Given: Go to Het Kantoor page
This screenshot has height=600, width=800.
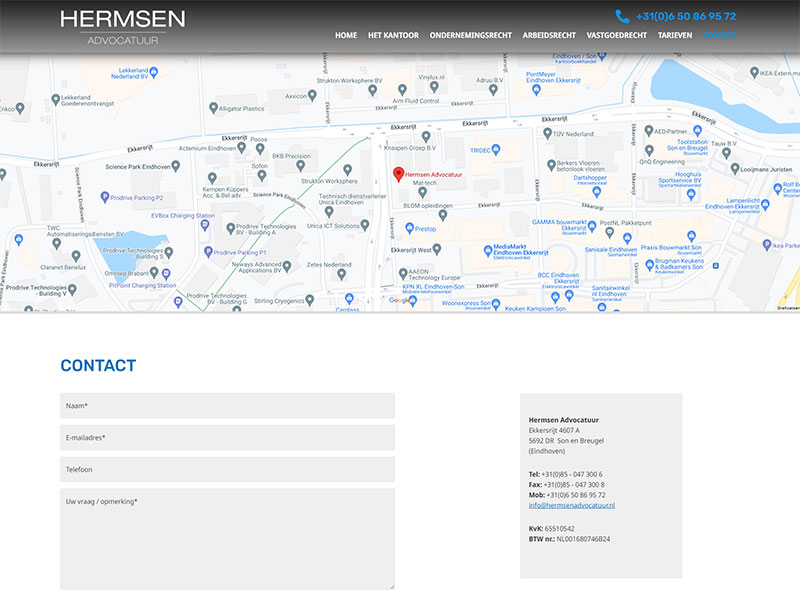Looking at the screenshot, I should pos(393,35).
